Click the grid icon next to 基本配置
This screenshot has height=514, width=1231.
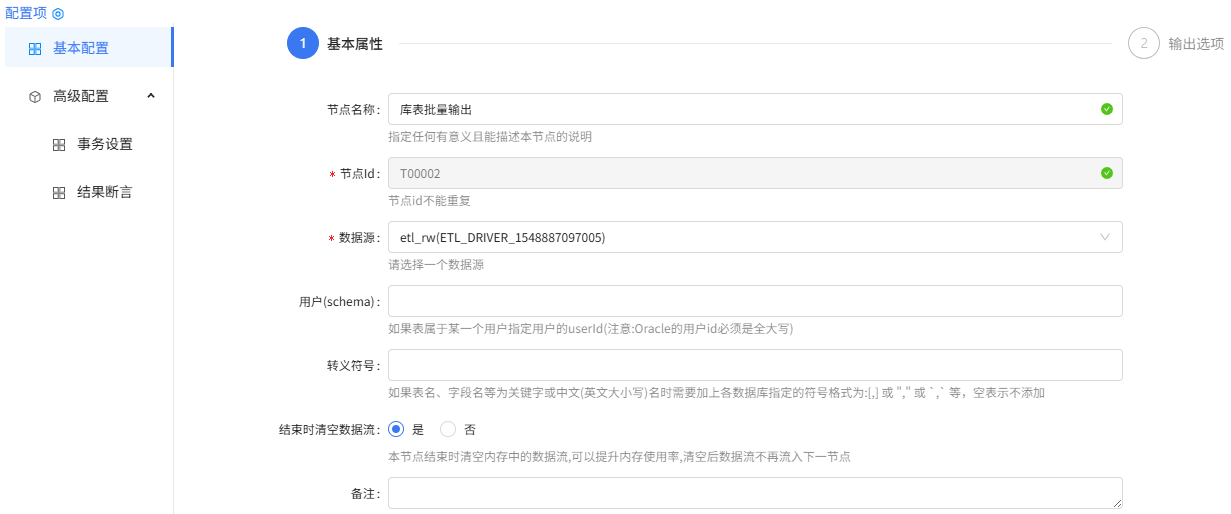click(35, 48)
